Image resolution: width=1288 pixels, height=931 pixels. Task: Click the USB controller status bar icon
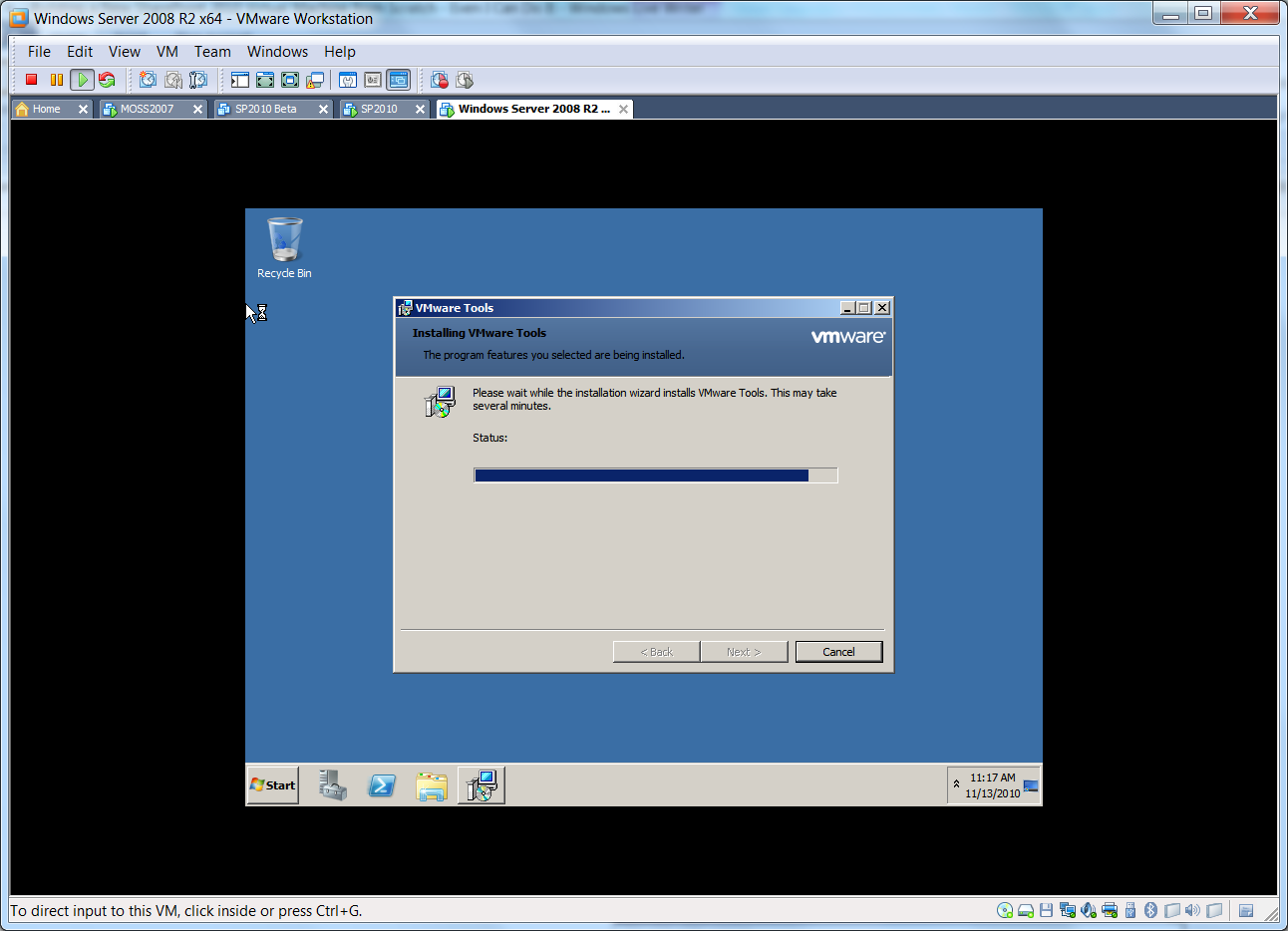point(1130,910)
